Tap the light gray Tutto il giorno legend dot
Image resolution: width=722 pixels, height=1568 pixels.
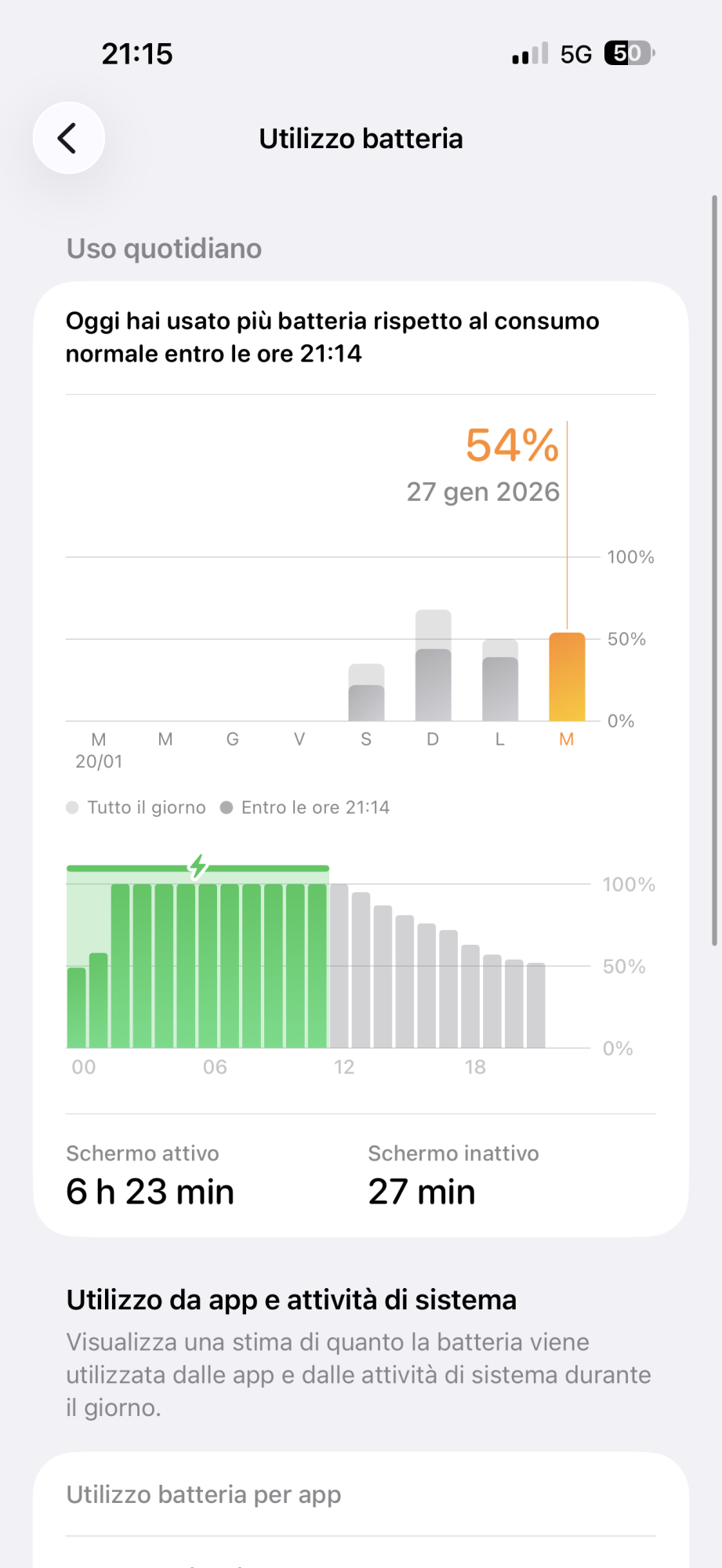[x=73, y=808]
